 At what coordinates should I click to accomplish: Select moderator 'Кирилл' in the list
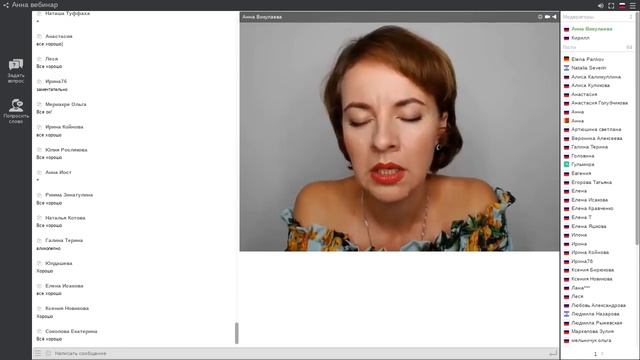pyautogui.click(x=580, y=38)
